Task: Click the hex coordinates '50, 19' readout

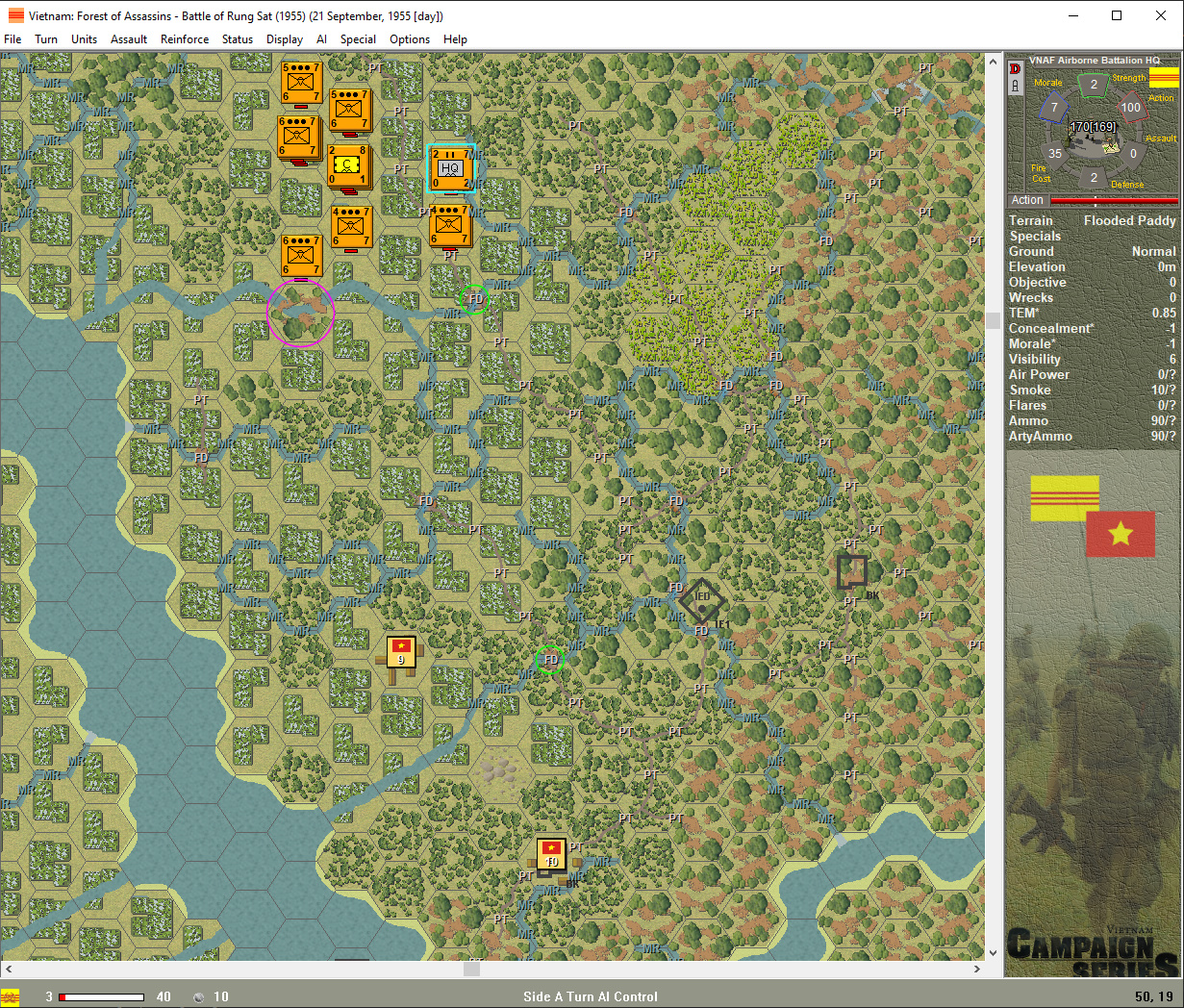Action: click(x=1154, y=996)
